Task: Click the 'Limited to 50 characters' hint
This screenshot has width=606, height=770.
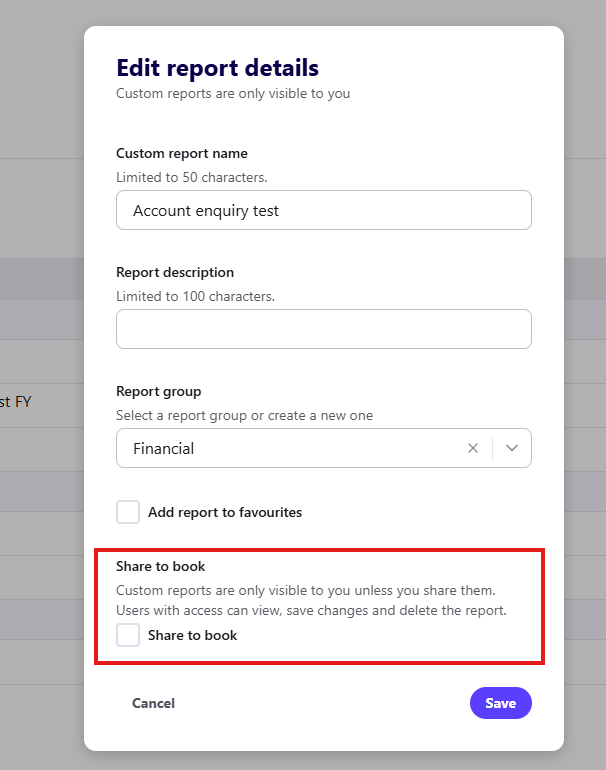Action: 192,177
